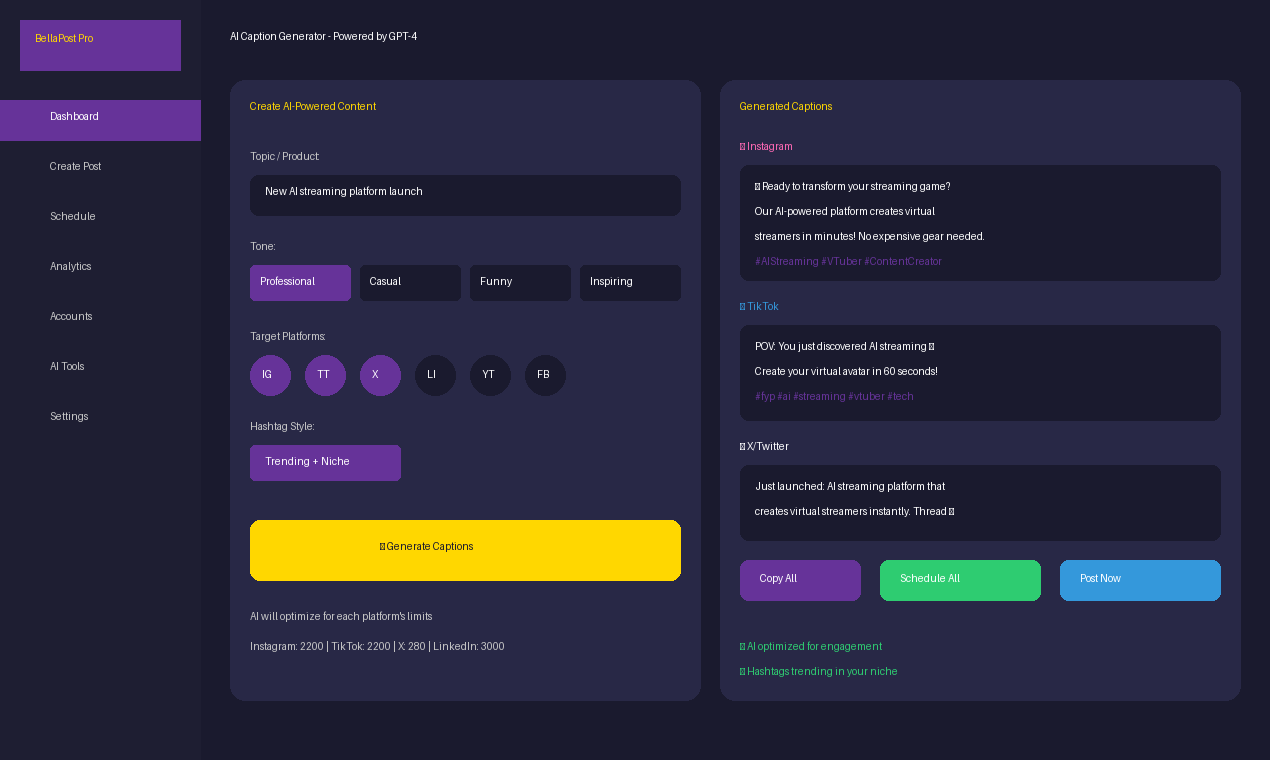Select the Funny tone
This screenshot has width=1270, height=760.
tap(520, 283)
